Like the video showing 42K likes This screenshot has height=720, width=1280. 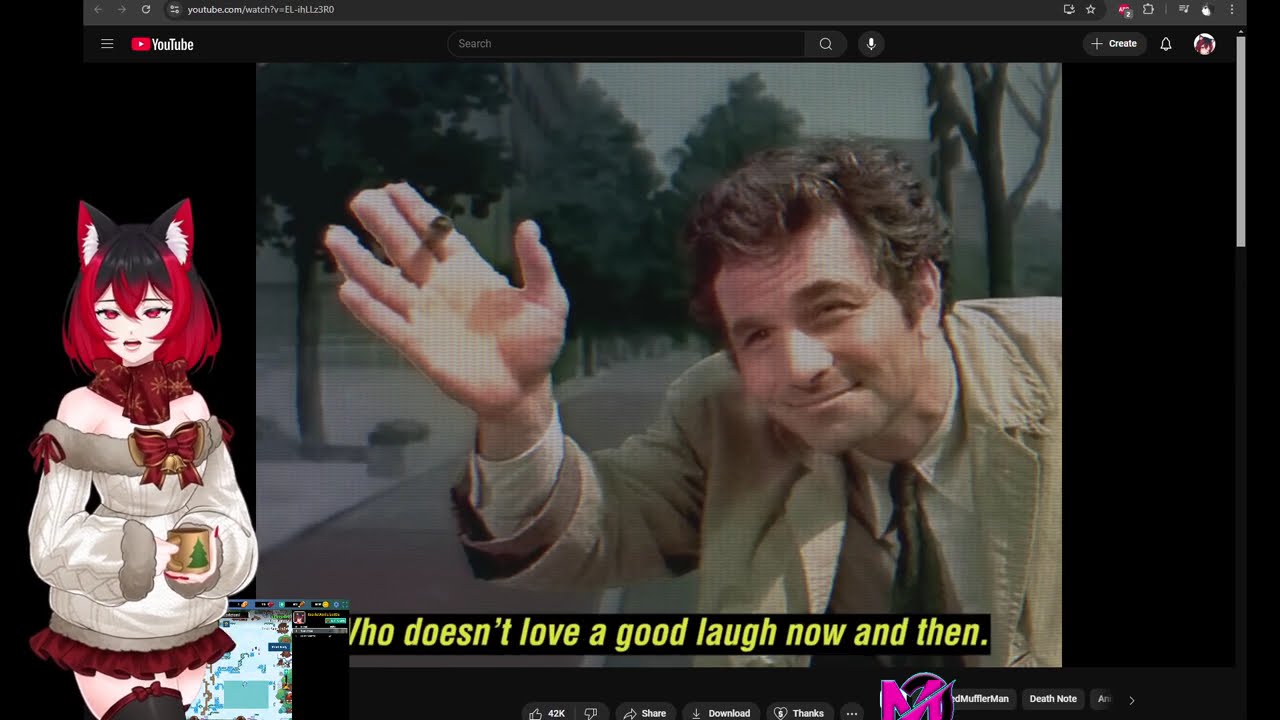[x=547, y=713]
